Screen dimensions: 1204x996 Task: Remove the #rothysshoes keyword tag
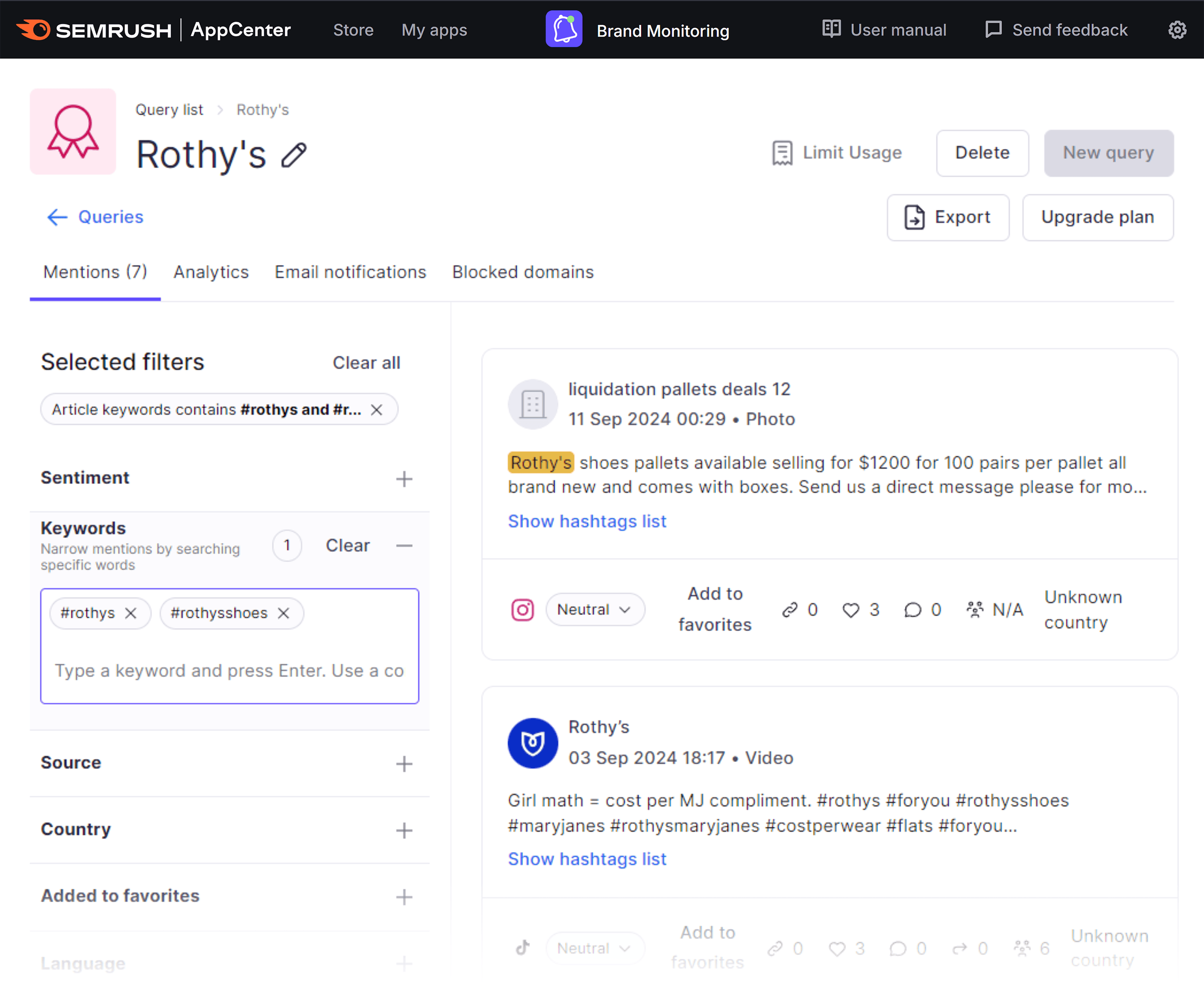point(283,613)
